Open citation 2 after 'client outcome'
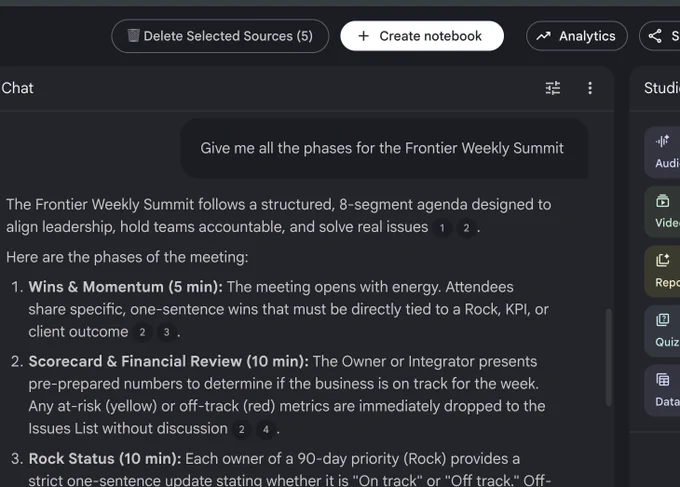Image resolution: width=680 pixels, height=487 pixels. pyautogui.click(x=142, y=333)
